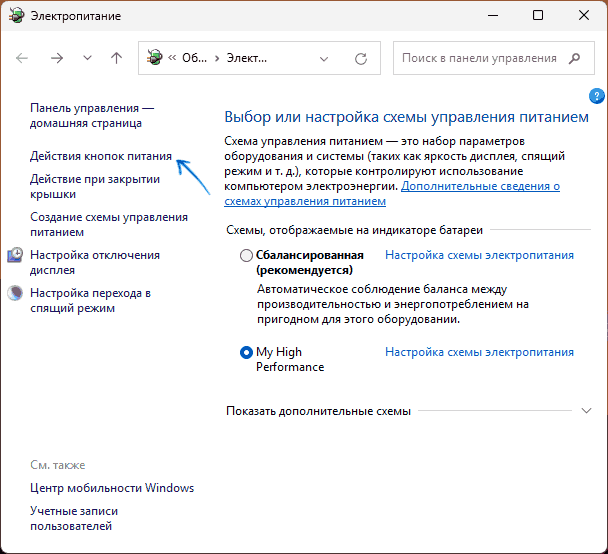The image size is (608, 554).
Task: Open Панель управления — домашняя страница
Action: [92, 116]
